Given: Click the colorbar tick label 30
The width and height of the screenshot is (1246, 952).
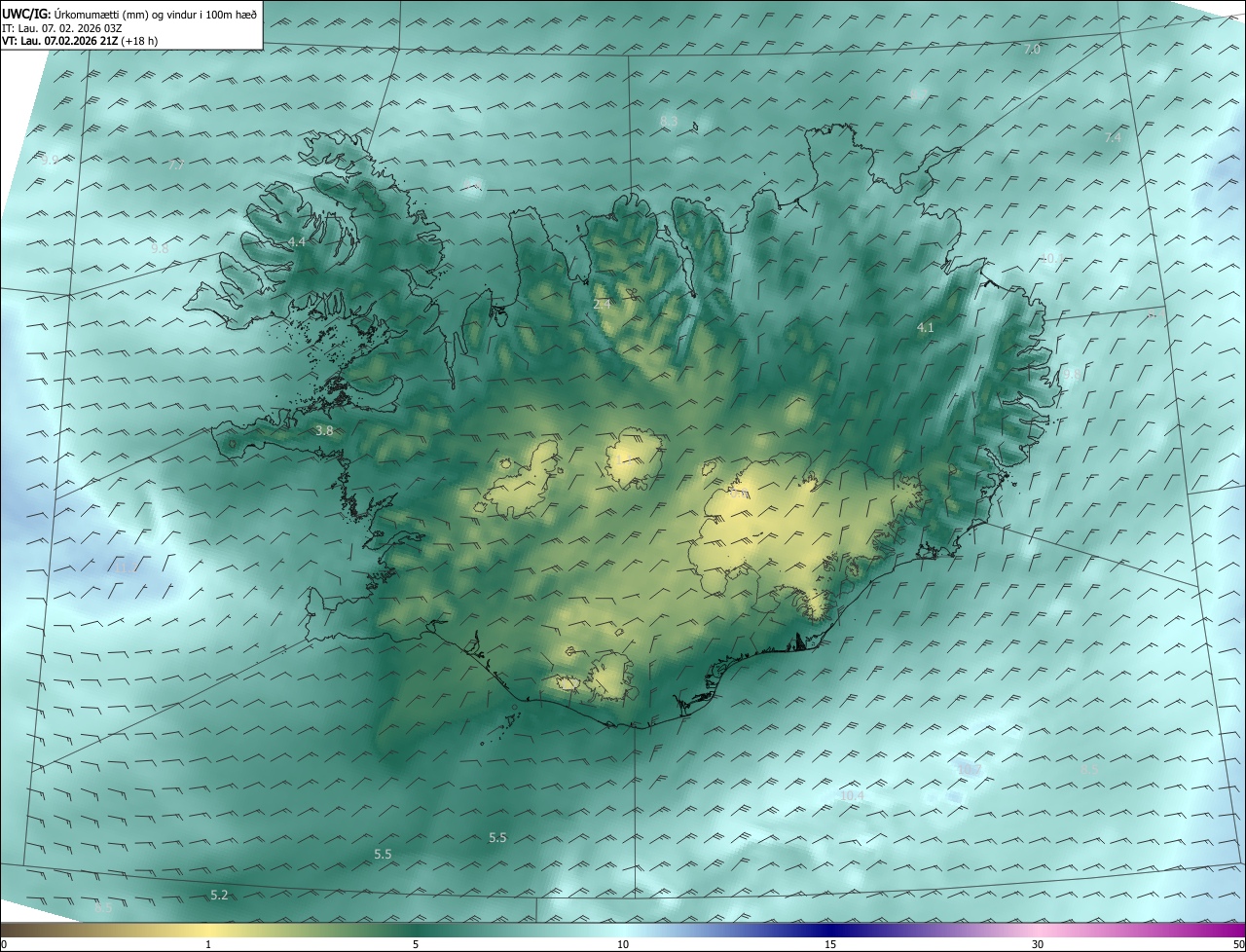Looking at the screenshot, I should pos(1038,944).
